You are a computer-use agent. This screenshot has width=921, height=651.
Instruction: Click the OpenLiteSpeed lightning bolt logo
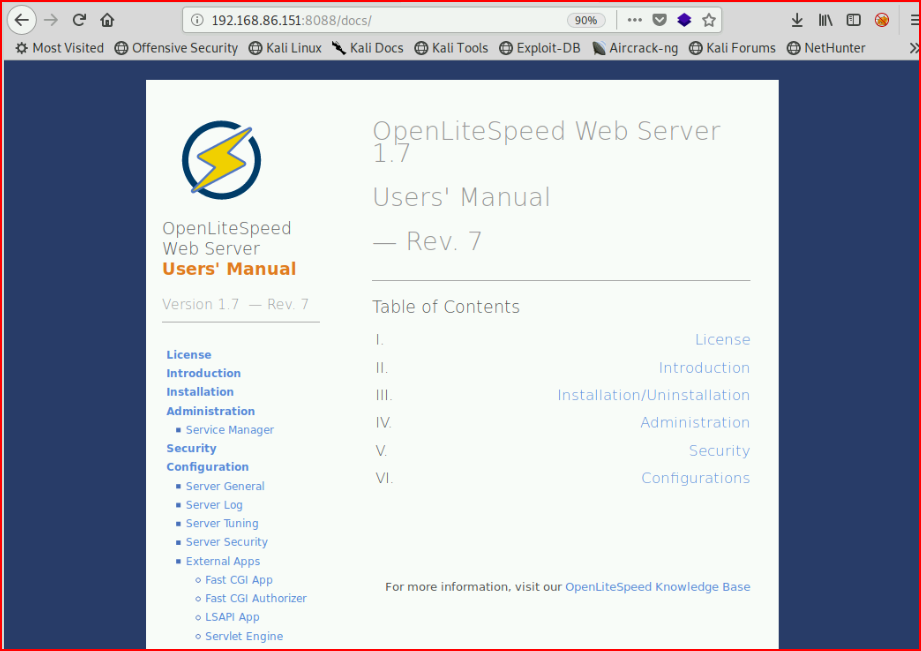(221, 160)
